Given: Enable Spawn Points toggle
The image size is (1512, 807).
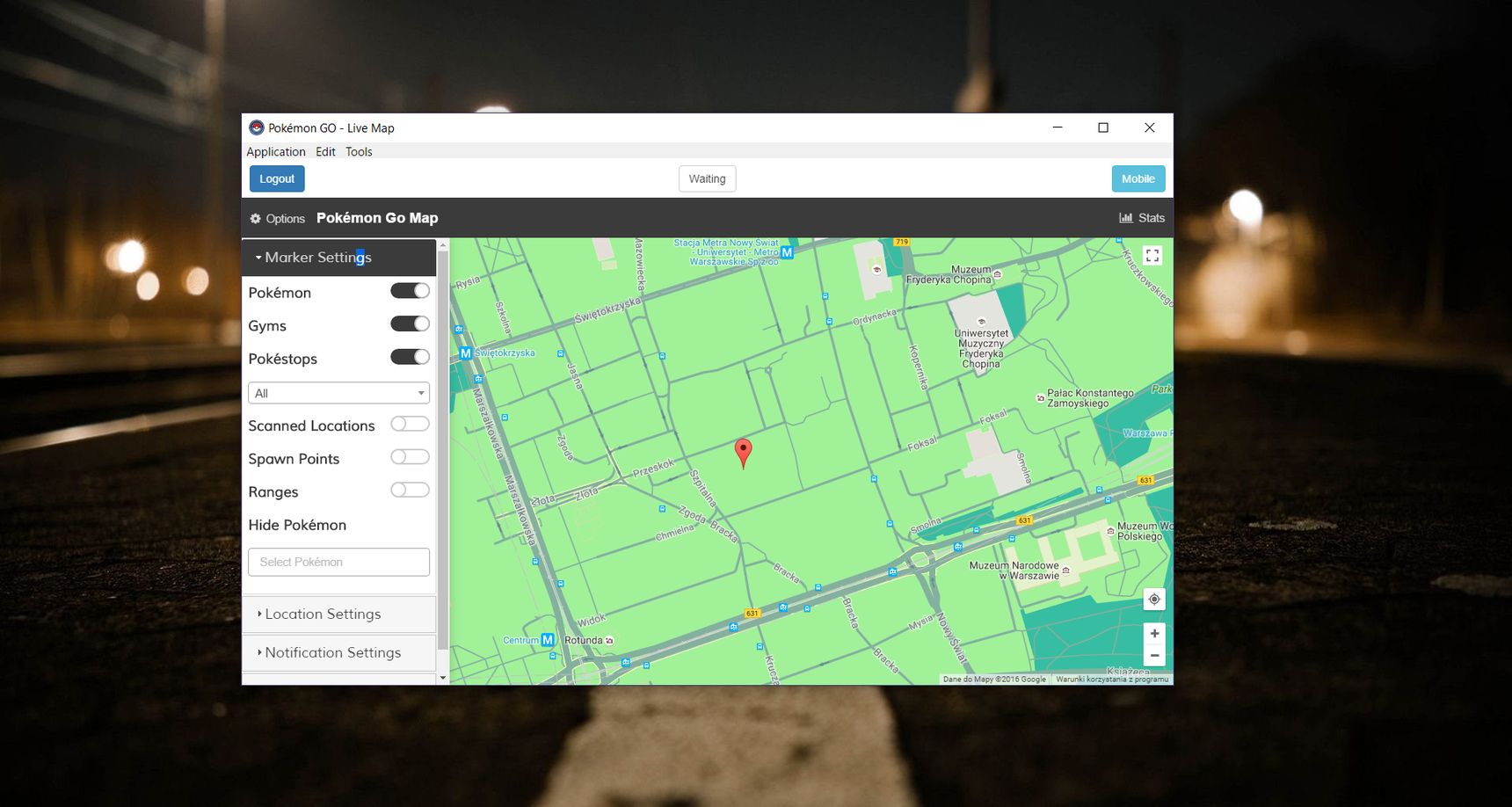Looking at the screenshot, I should coord(410,457).
